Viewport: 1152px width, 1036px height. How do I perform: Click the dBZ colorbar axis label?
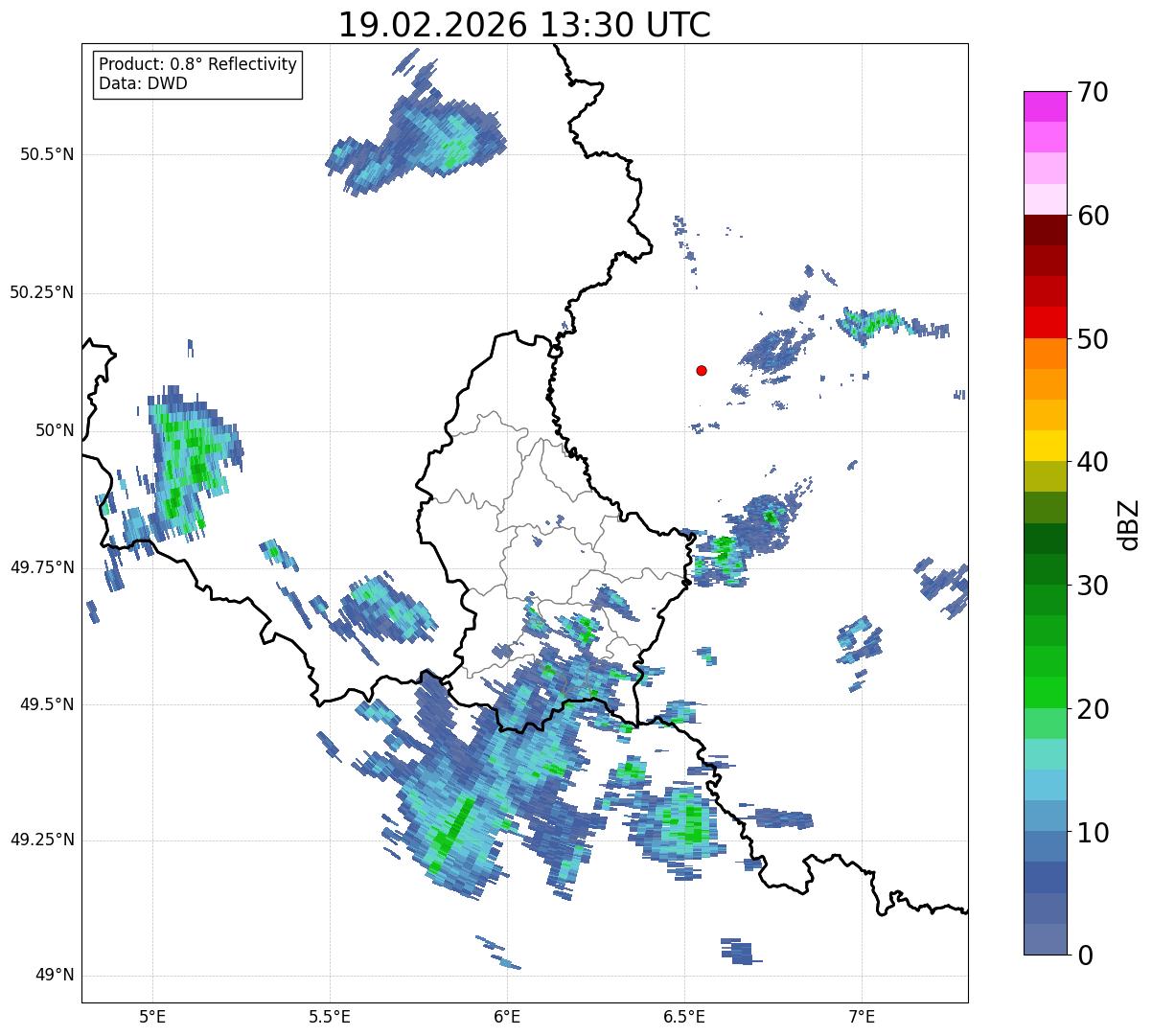point(1129,523)
